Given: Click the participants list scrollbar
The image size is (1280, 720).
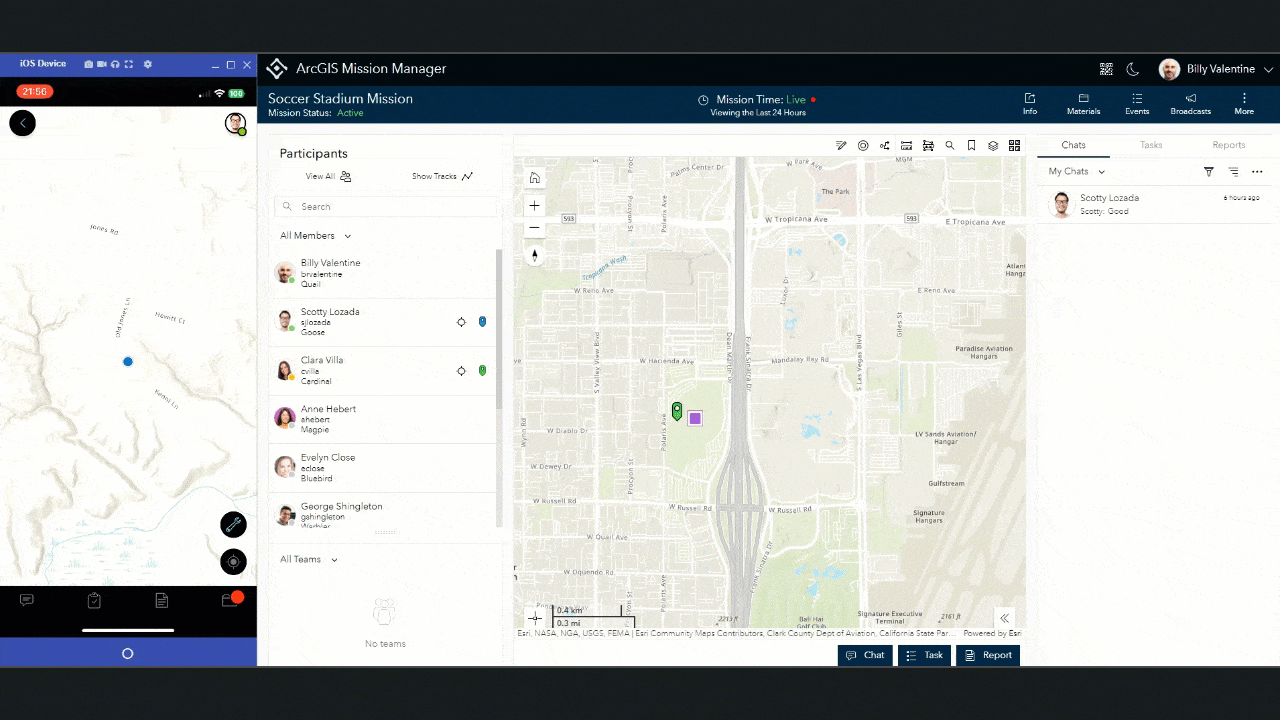Looking at the screenshot, I should click(499, 329).
